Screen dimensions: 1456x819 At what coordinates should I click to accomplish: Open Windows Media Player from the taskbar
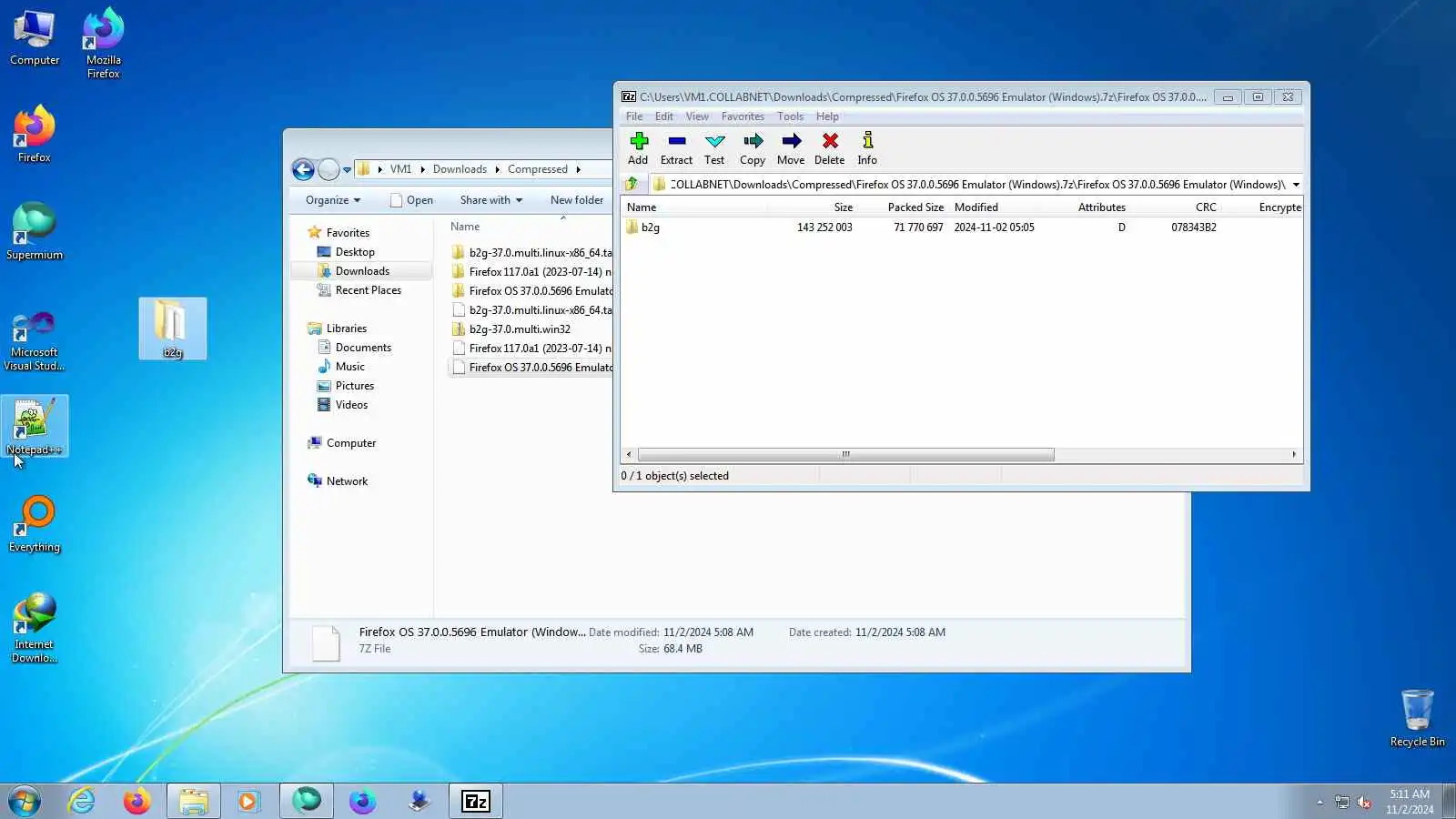coord(248,801)
